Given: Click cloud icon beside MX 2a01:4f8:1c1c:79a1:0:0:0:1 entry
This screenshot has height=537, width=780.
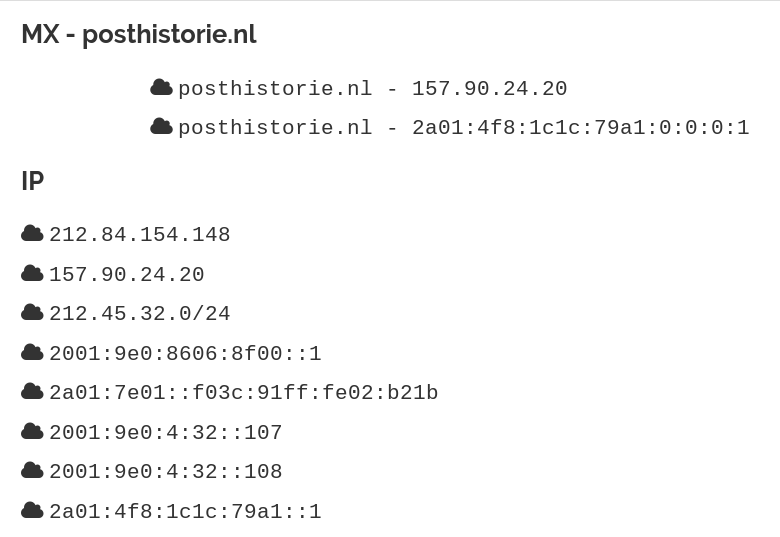Looking at the screenshot, I should coord(161,127).
